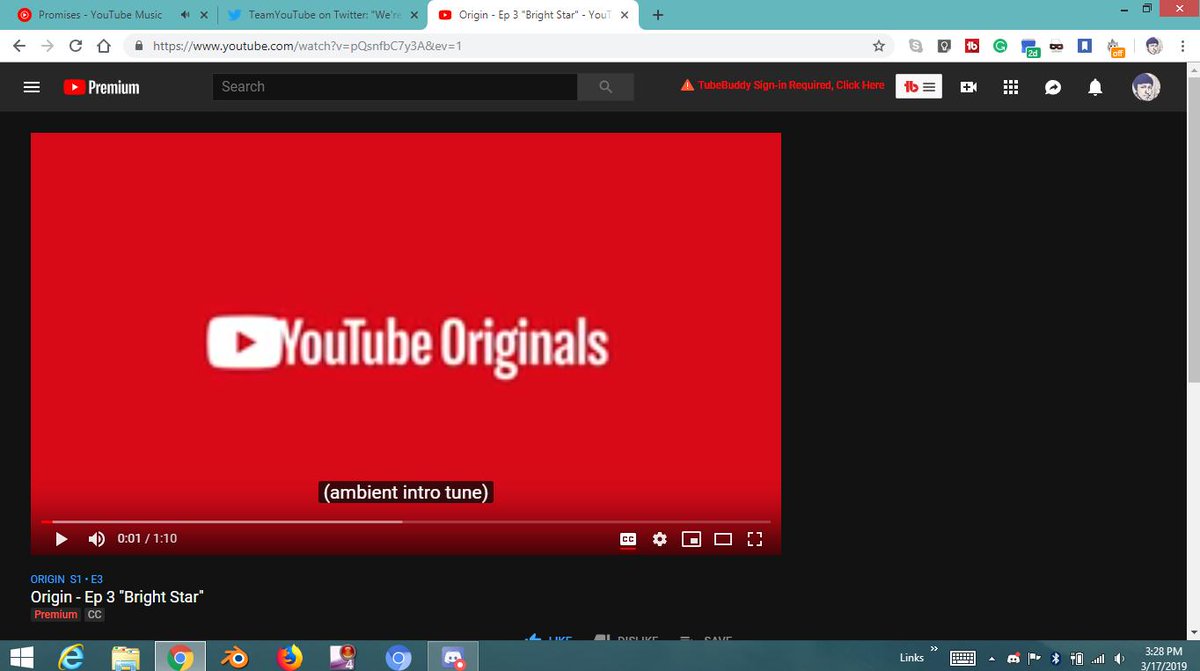
Task: Switch to theater mode
Action: pyautogui.click(x=723, y=539)
